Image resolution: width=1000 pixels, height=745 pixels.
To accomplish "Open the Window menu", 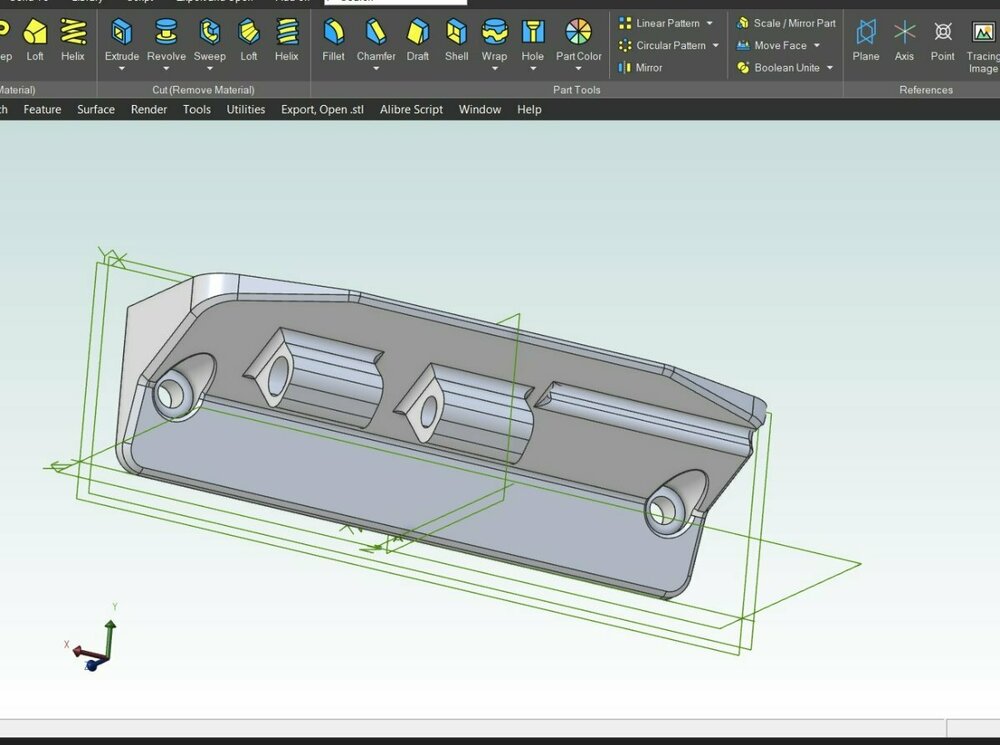I will click(x=480, y=109).
